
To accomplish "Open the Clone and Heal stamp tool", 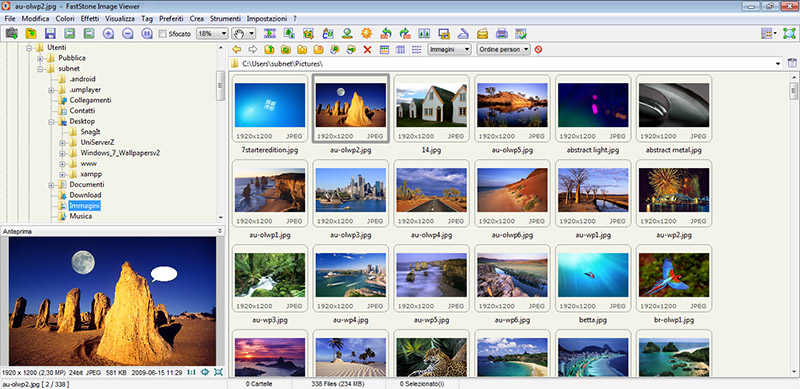I will [x=347, y=34].
